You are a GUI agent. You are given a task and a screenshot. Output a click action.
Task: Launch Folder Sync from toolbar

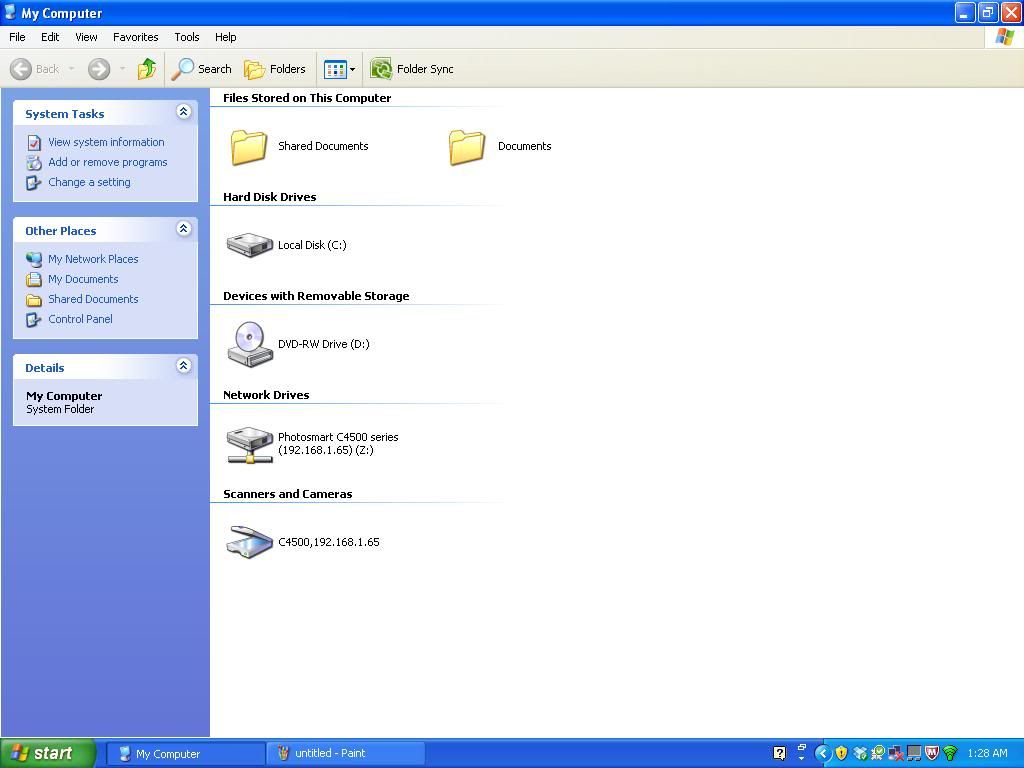[411, 69]
